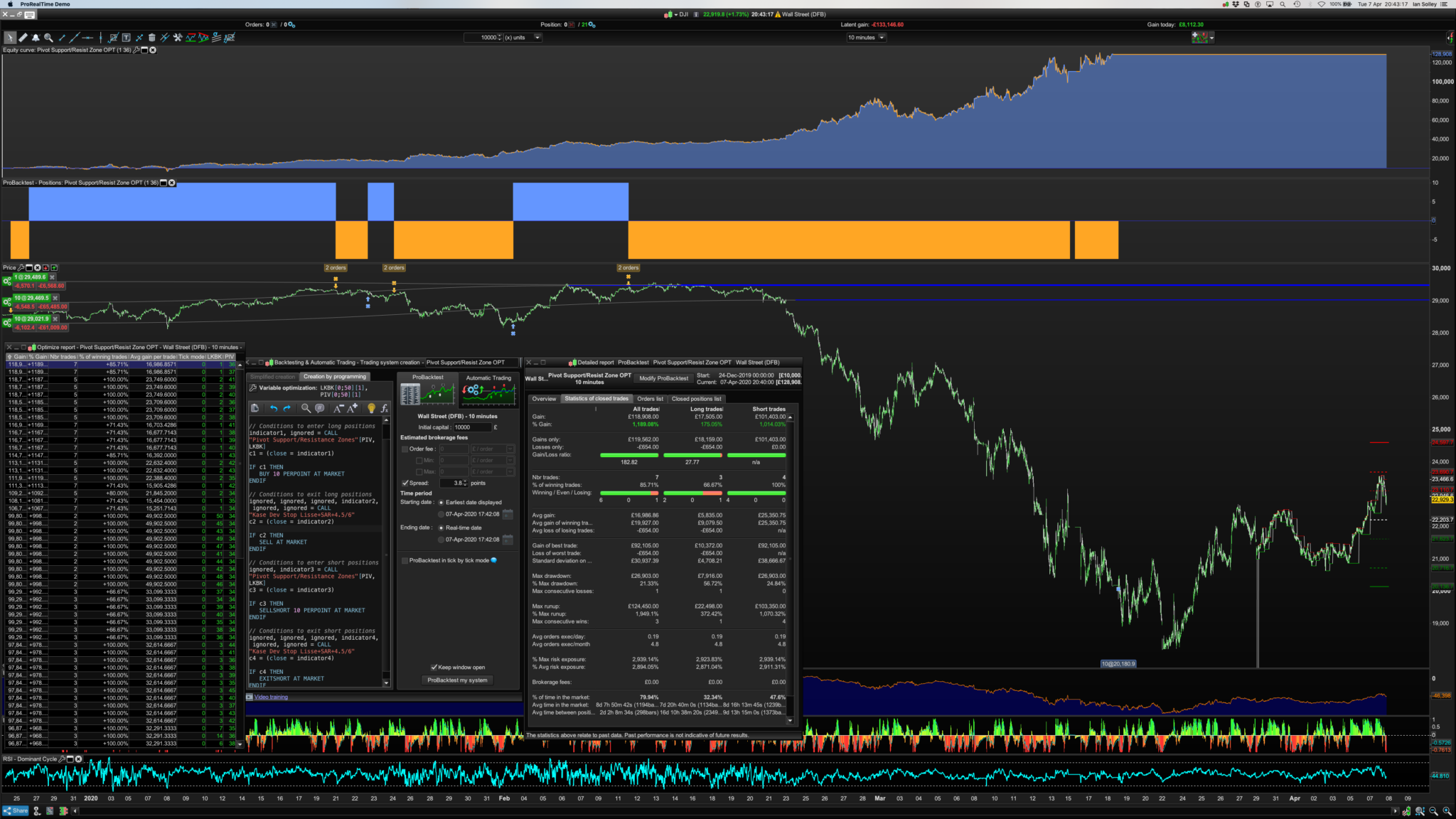The image size is (1456, 819).
Task: Open the lightbulb help in code editor
Action: coord(371,408)
